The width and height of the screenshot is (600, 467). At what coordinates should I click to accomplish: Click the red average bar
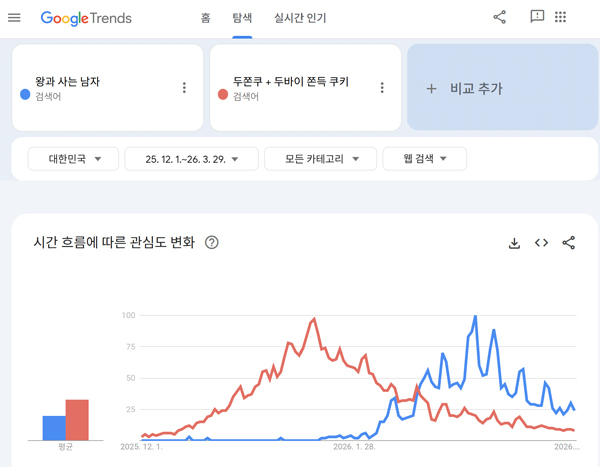point(77,419)
